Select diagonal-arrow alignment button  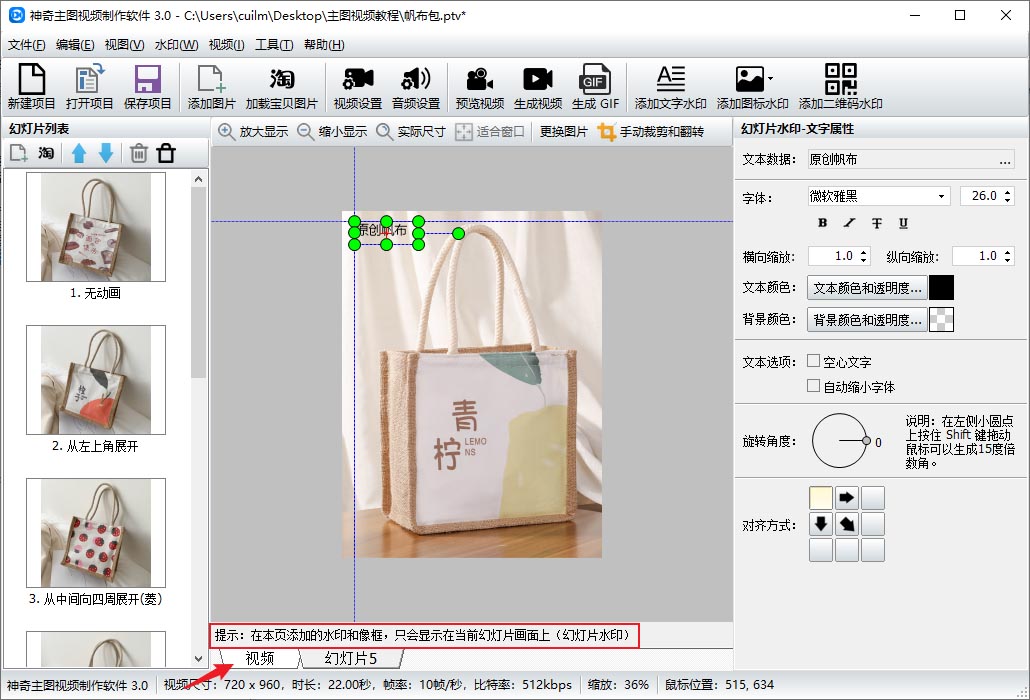pos(847,524)
